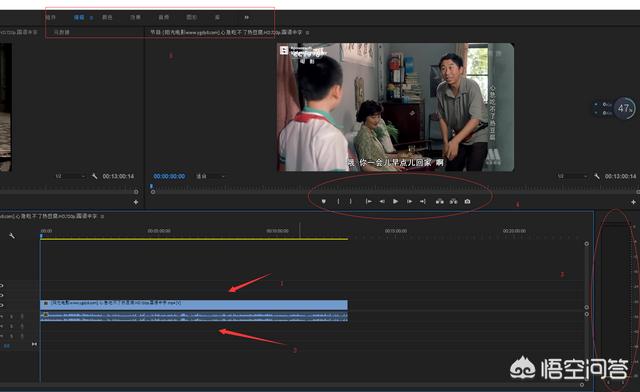The height and width of the screenshot is (392, 640).
Task: Grab the Source monitor zoom scroll handle
Action: 136,192
